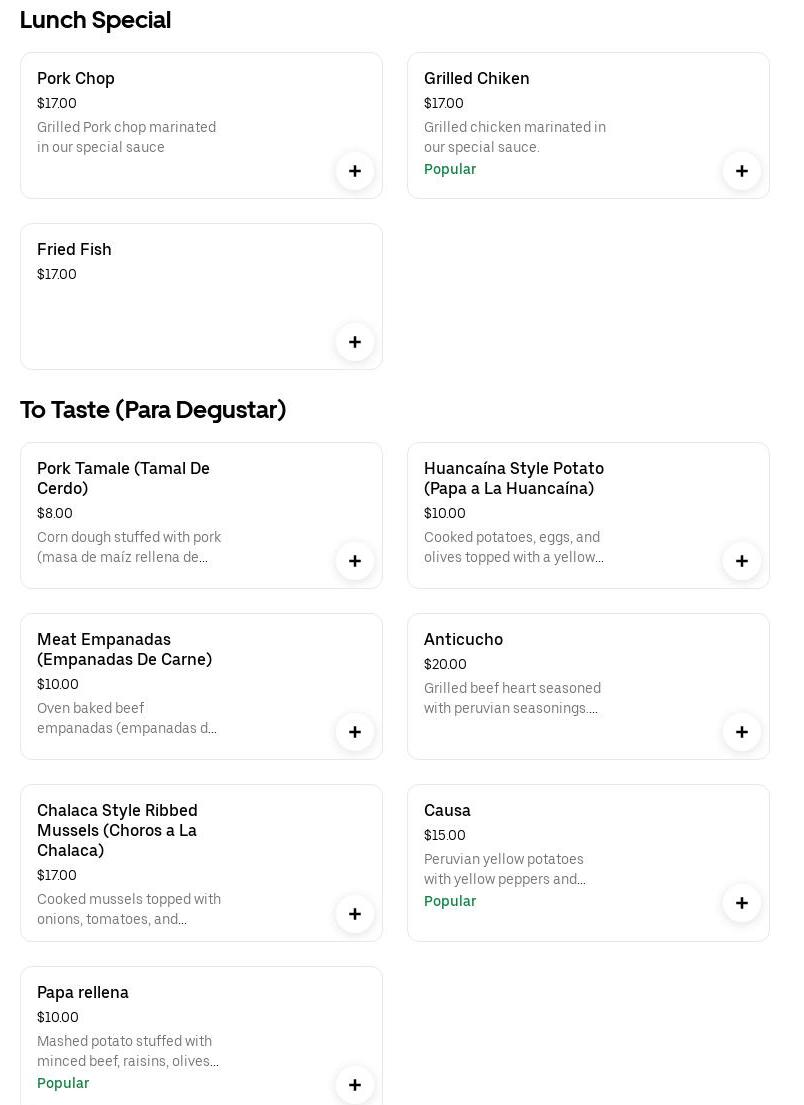Open the Pork Chop item title
The image size is (804, 1105).
76,78
